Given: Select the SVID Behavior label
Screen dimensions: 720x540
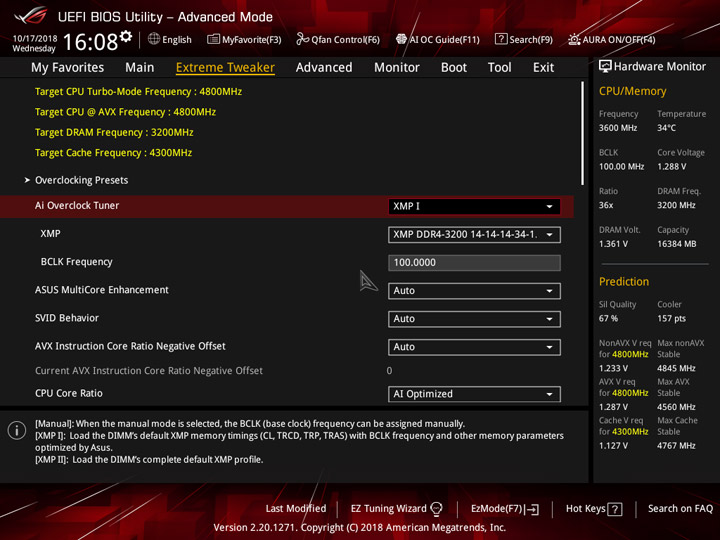Looking at the screenshot, I should click(x=67, y=318).
